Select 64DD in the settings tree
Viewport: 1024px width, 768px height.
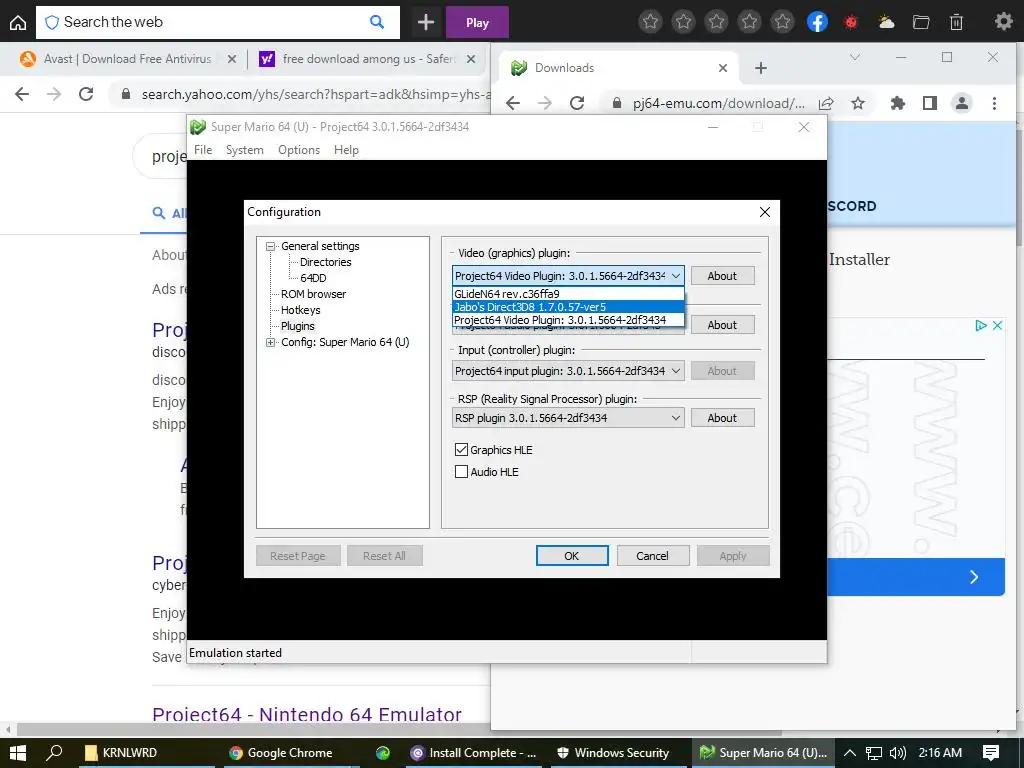coord(313,278)
